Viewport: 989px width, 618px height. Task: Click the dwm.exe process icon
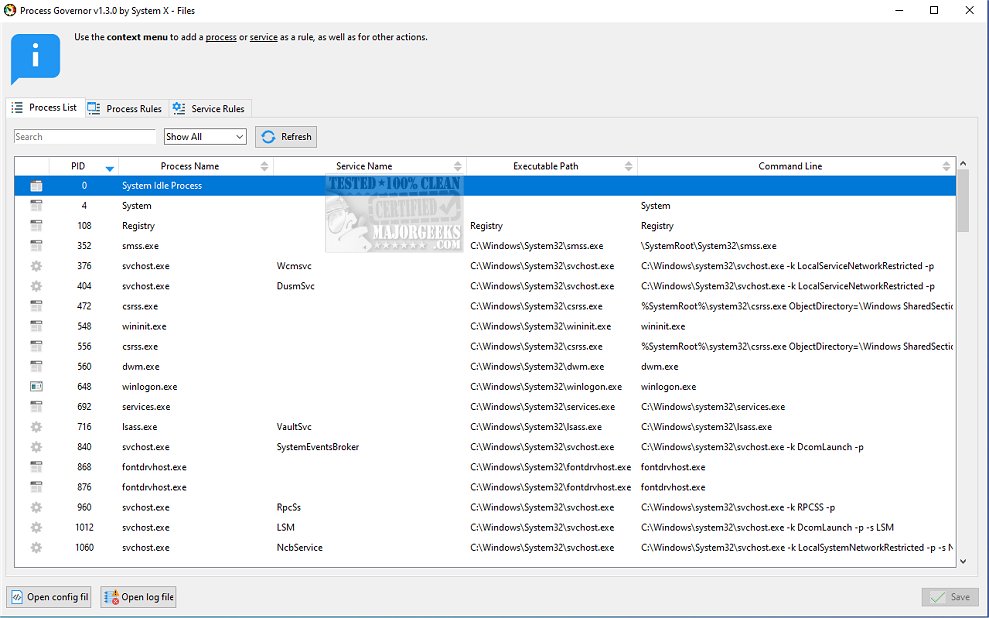coord(36,366)
